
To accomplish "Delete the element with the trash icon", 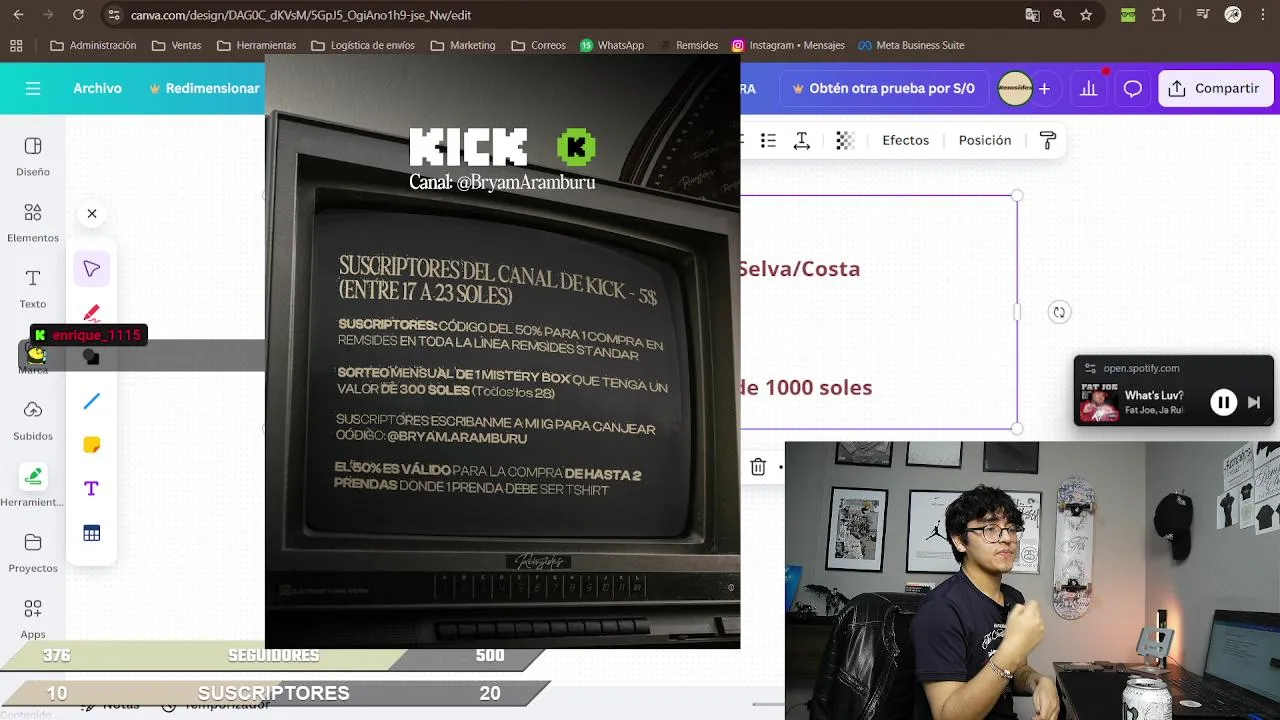I will click(758, 467).
